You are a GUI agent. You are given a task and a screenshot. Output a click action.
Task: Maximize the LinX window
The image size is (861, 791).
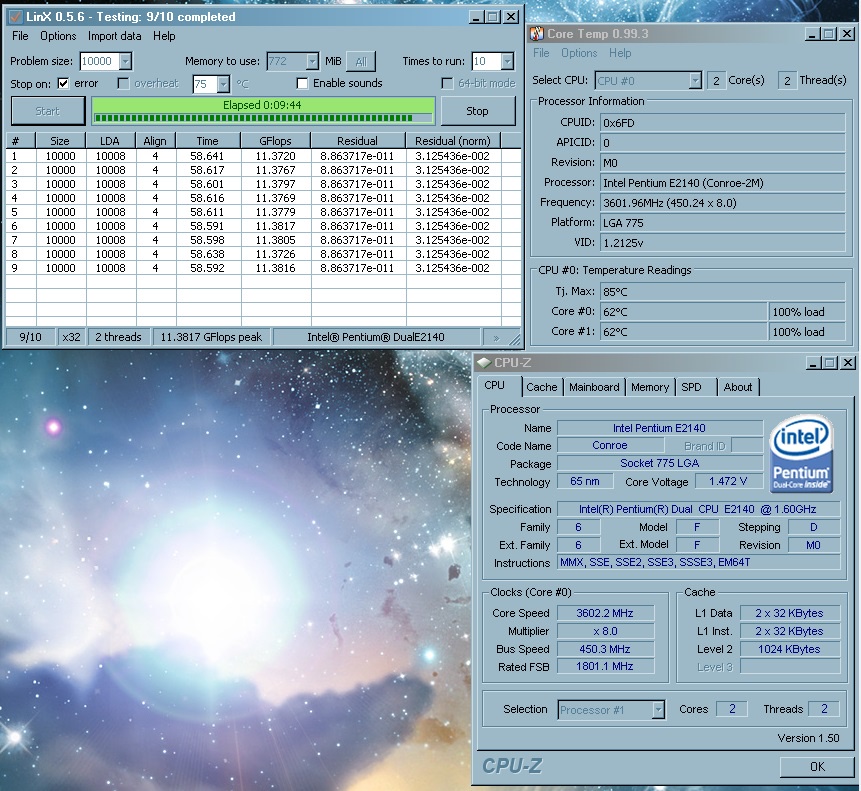[x=493, y=17]
